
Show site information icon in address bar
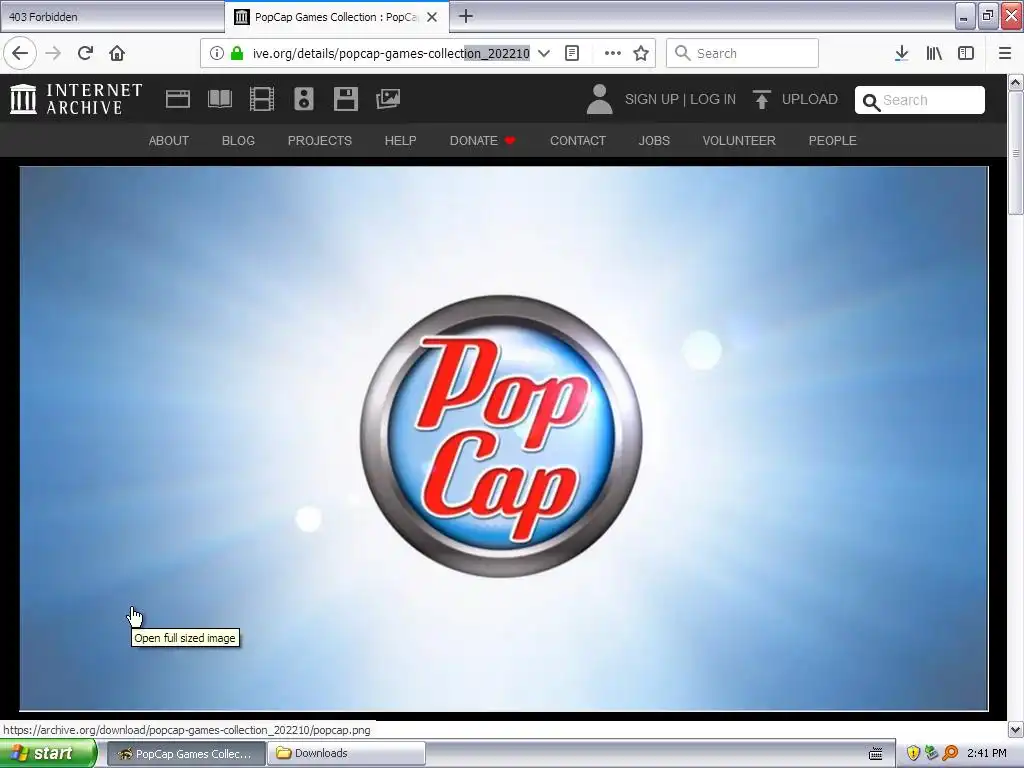pos(217,53)
